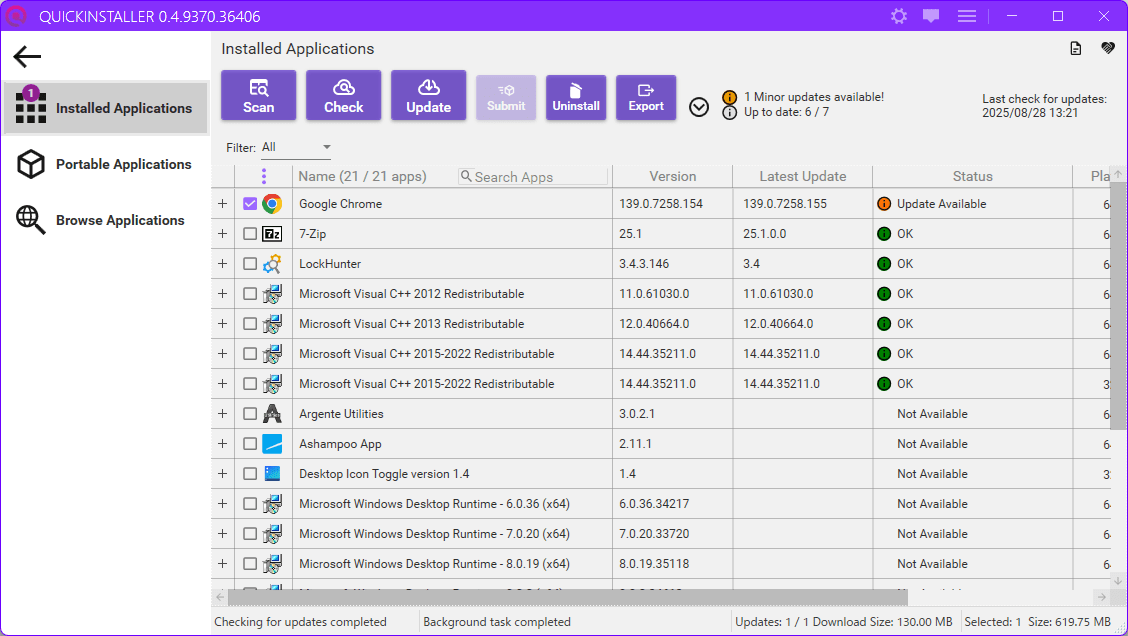Sort by Version column header
The width and height of the screenshot is (1128, 636).
673,176
